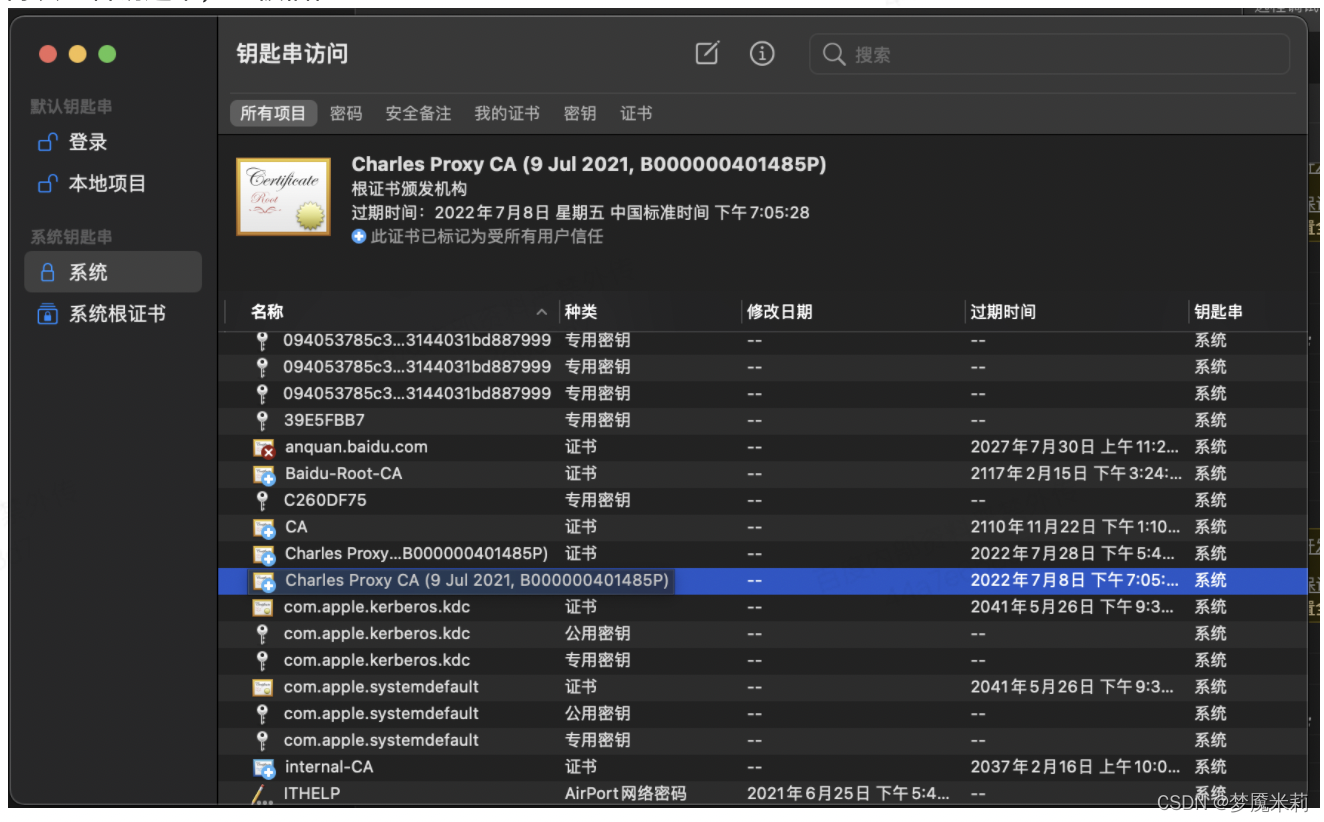
Task: Switch to the 我的证书 tab
Action: [x=507, y=113]
